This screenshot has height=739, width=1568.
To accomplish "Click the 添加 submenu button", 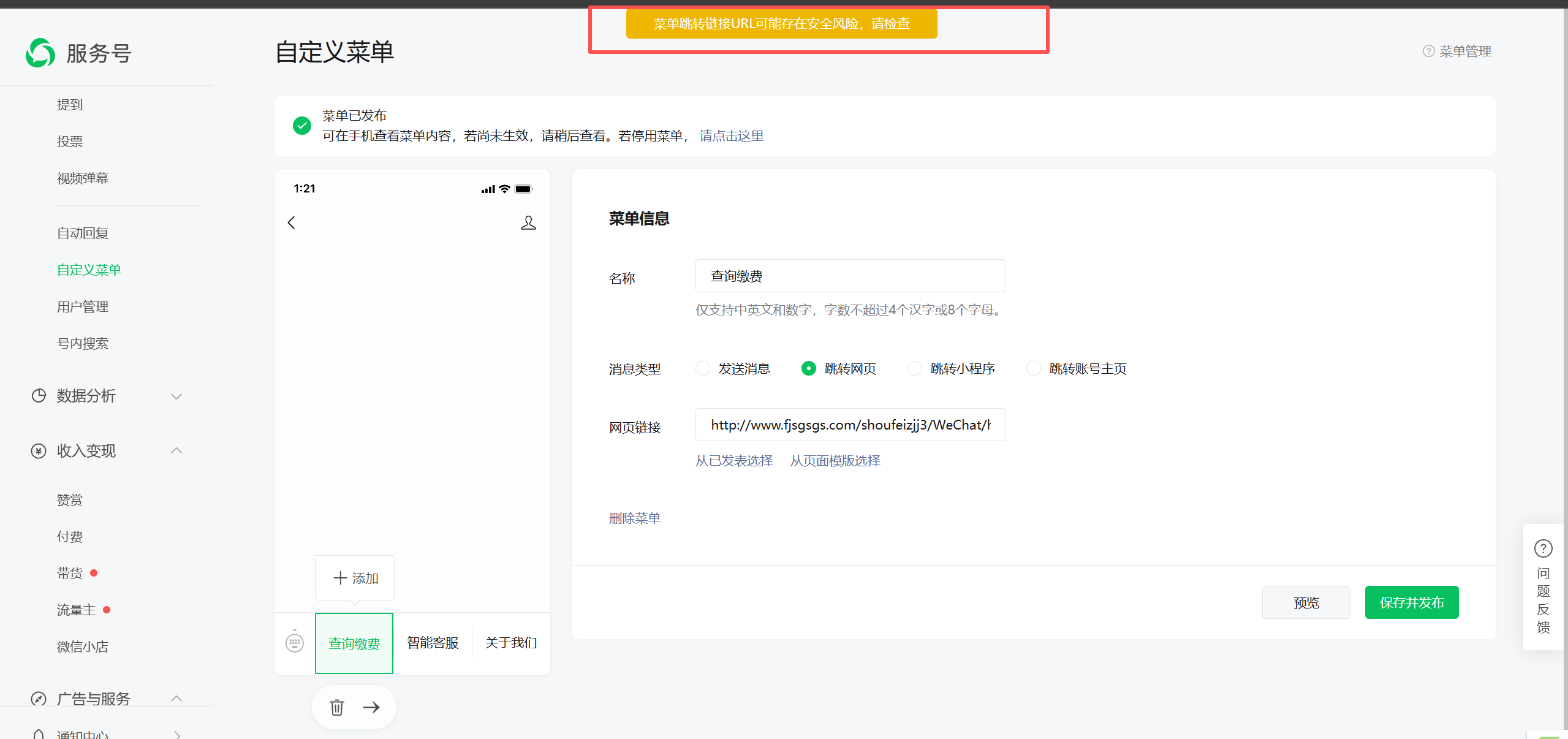I will 355,578.
